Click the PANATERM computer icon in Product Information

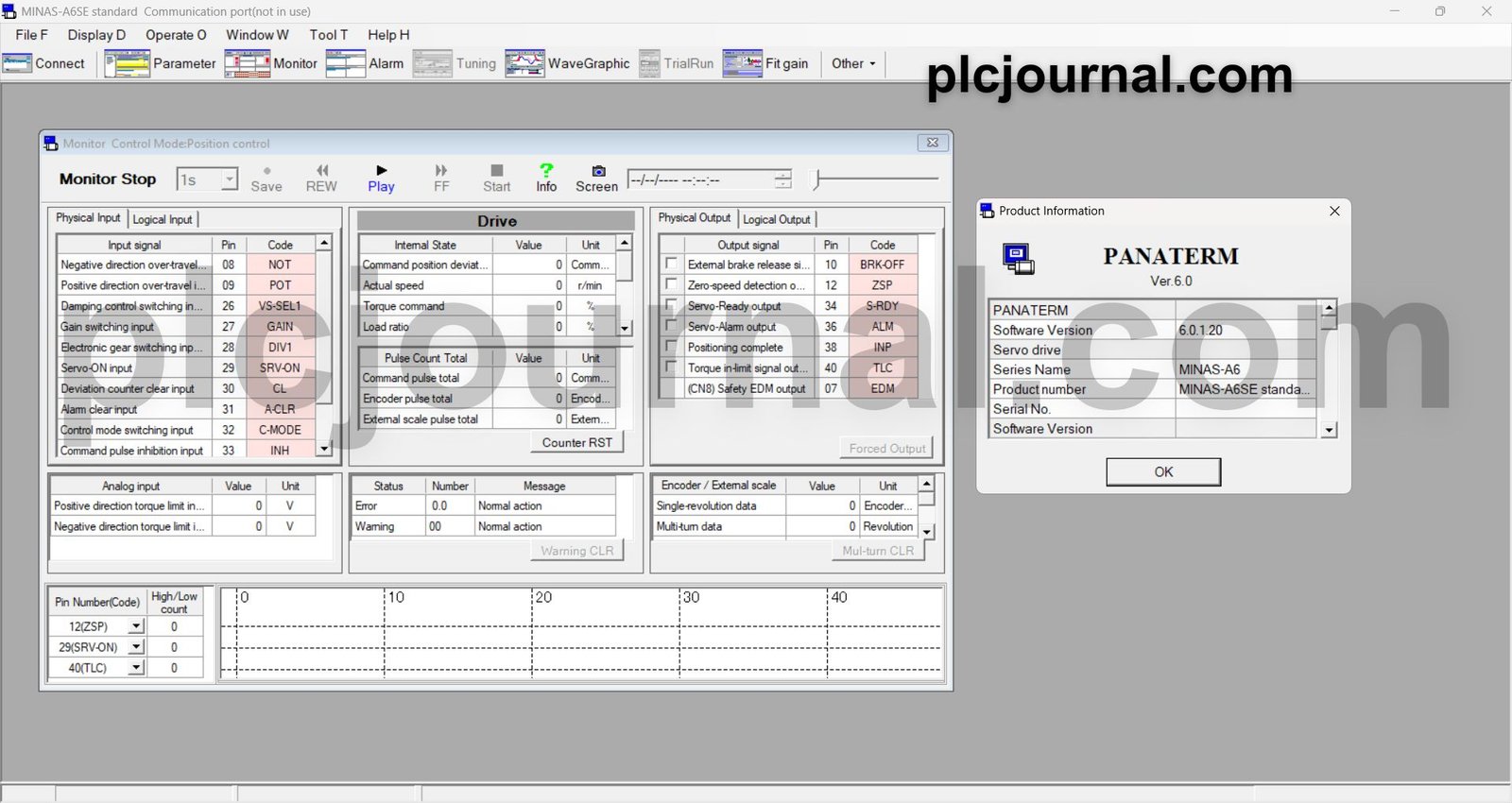(1018, 259)
